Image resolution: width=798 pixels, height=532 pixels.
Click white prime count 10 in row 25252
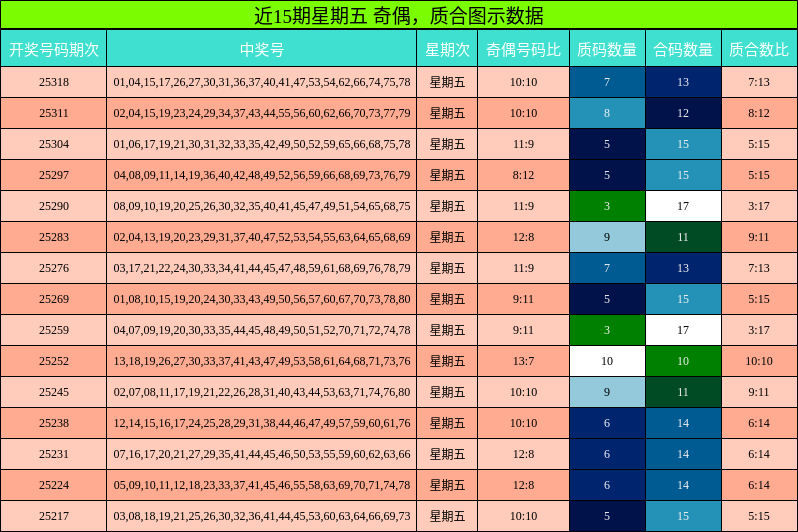[607, 361]
